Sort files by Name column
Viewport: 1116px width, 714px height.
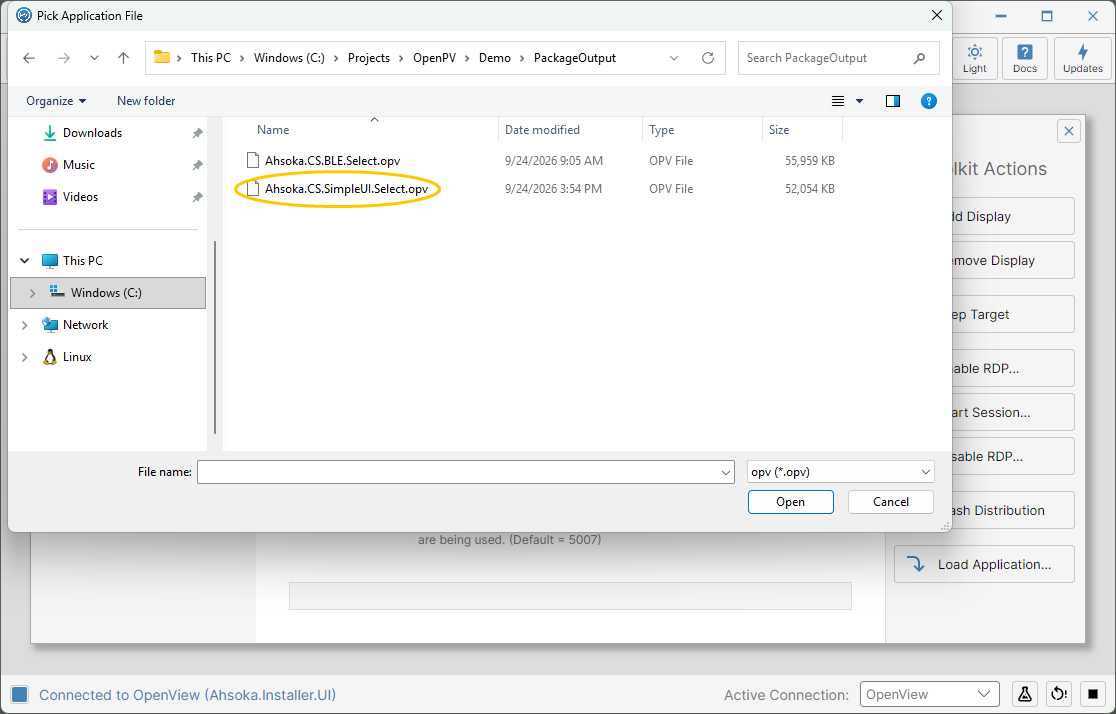[273, 130]
